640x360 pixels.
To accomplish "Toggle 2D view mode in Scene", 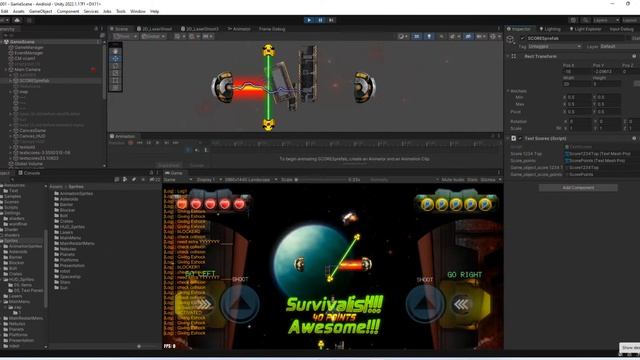I will tap(417, 36).
